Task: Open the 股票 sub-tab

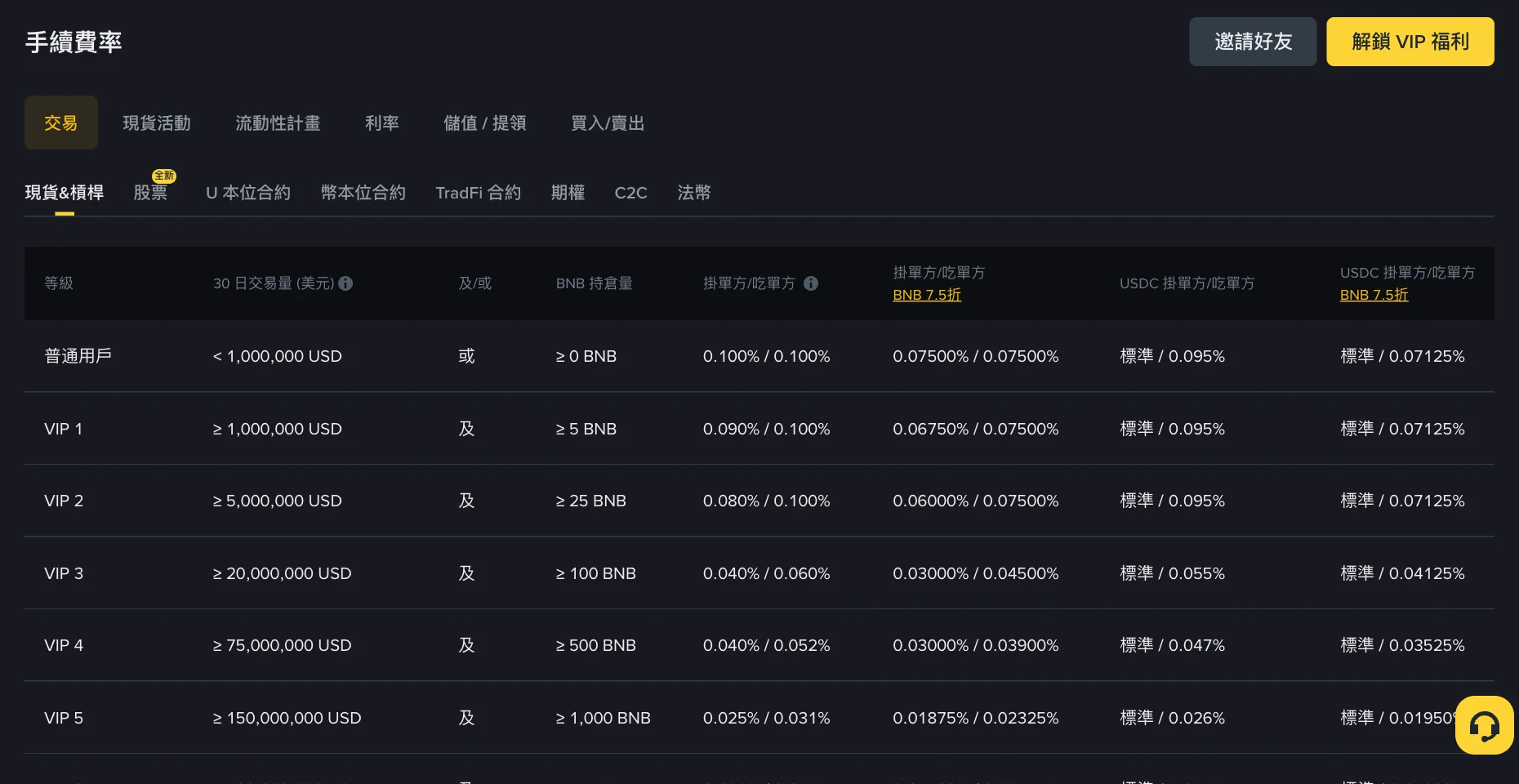Action: [x=150, y=193]
